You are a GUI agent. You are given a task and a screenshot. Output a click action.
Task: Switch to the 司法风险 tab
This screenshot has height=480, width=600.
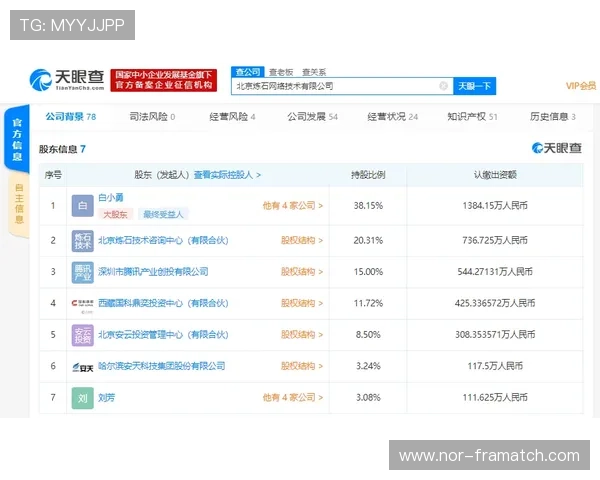pos(152,116)
